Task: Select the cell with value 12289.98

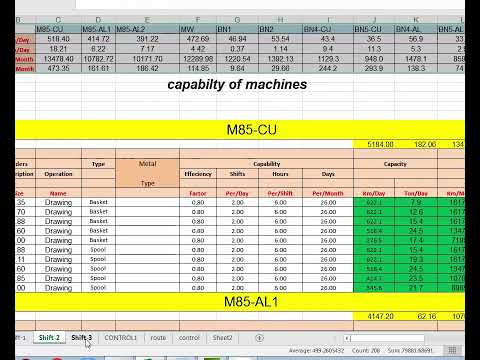Action: [x=198, y=59]
